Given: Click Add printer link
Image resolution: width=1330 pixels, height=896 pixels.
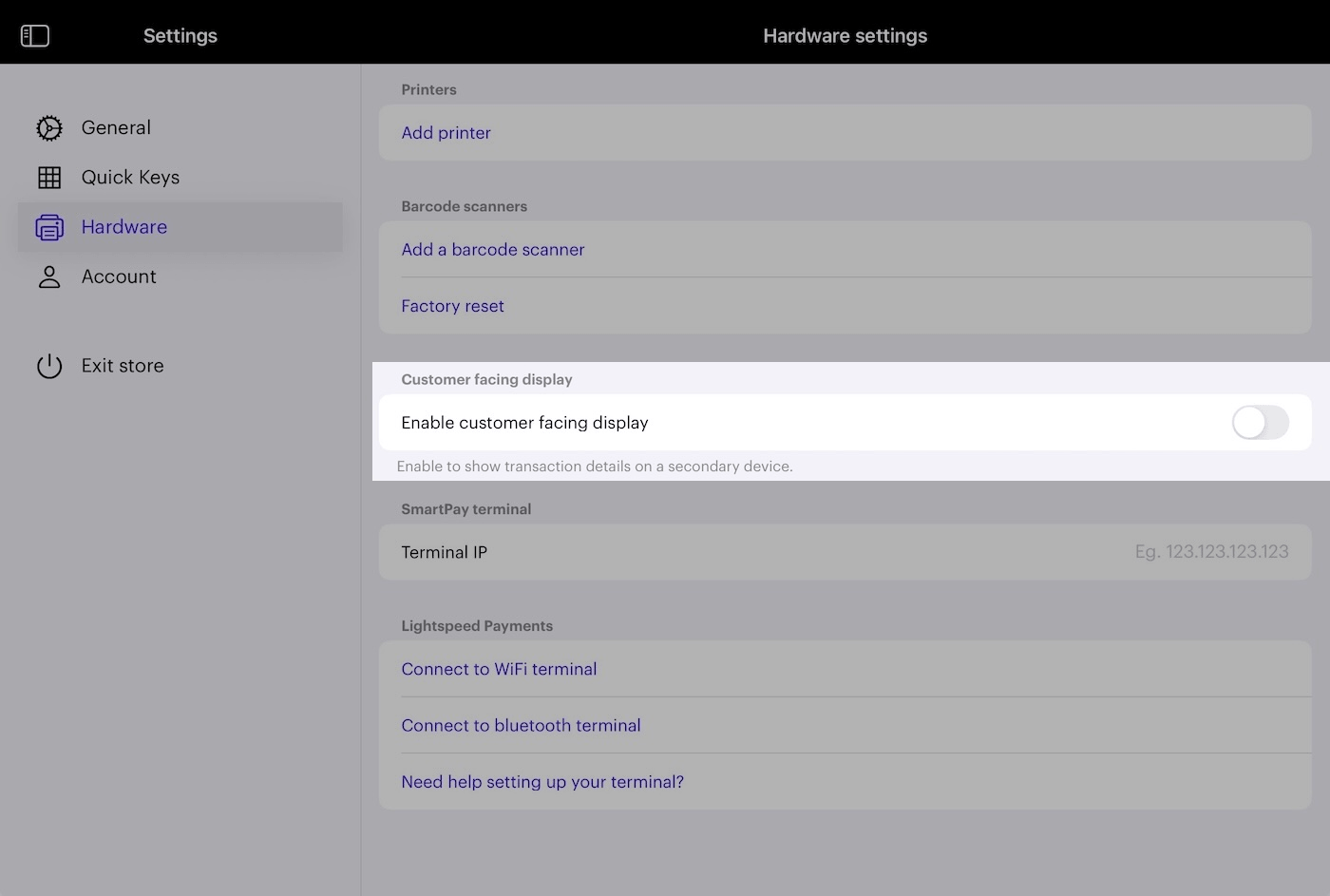Looking at the screenshot, I should pos(446,133).
